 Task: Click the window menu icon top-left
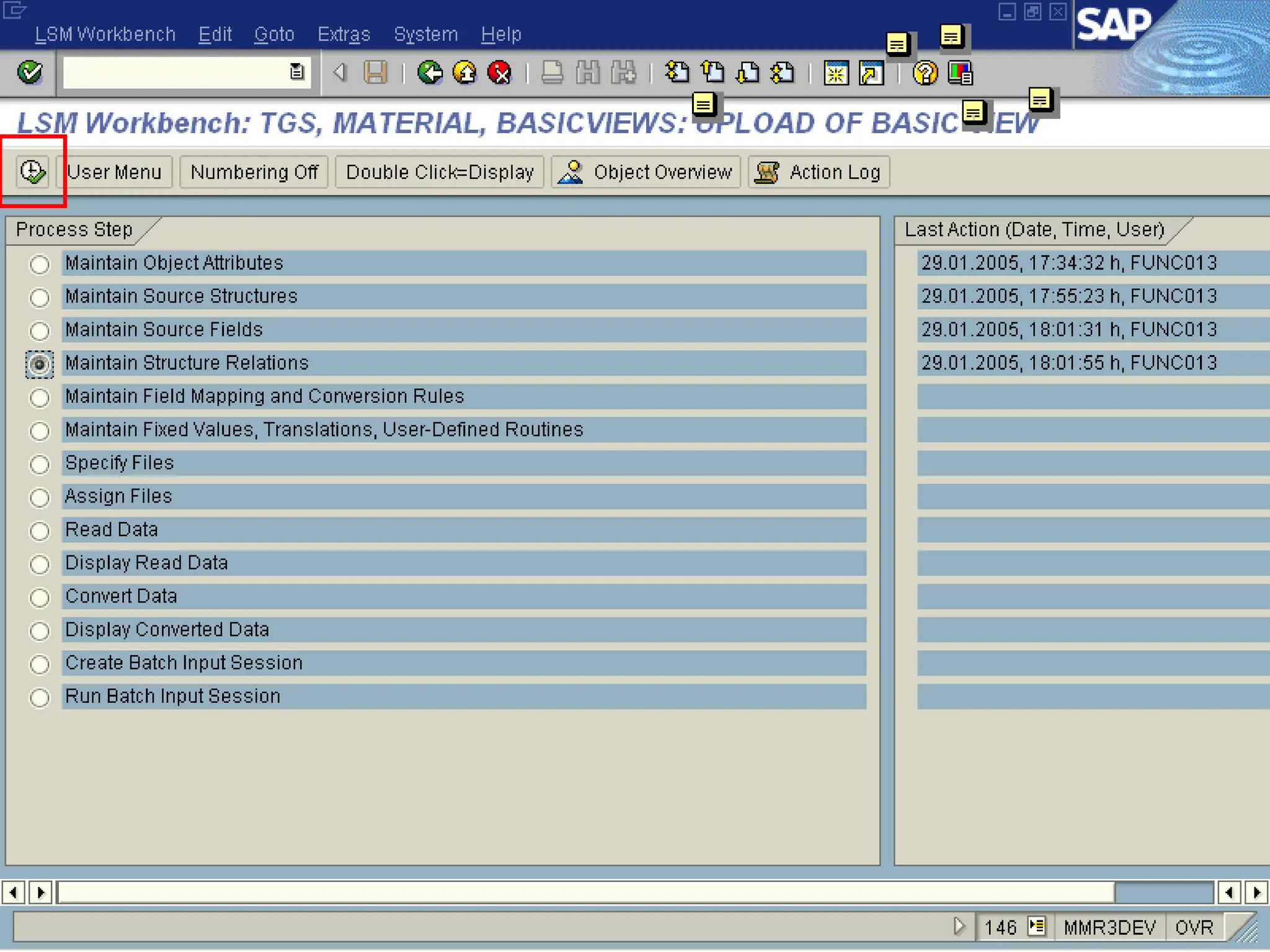(15, 10)
